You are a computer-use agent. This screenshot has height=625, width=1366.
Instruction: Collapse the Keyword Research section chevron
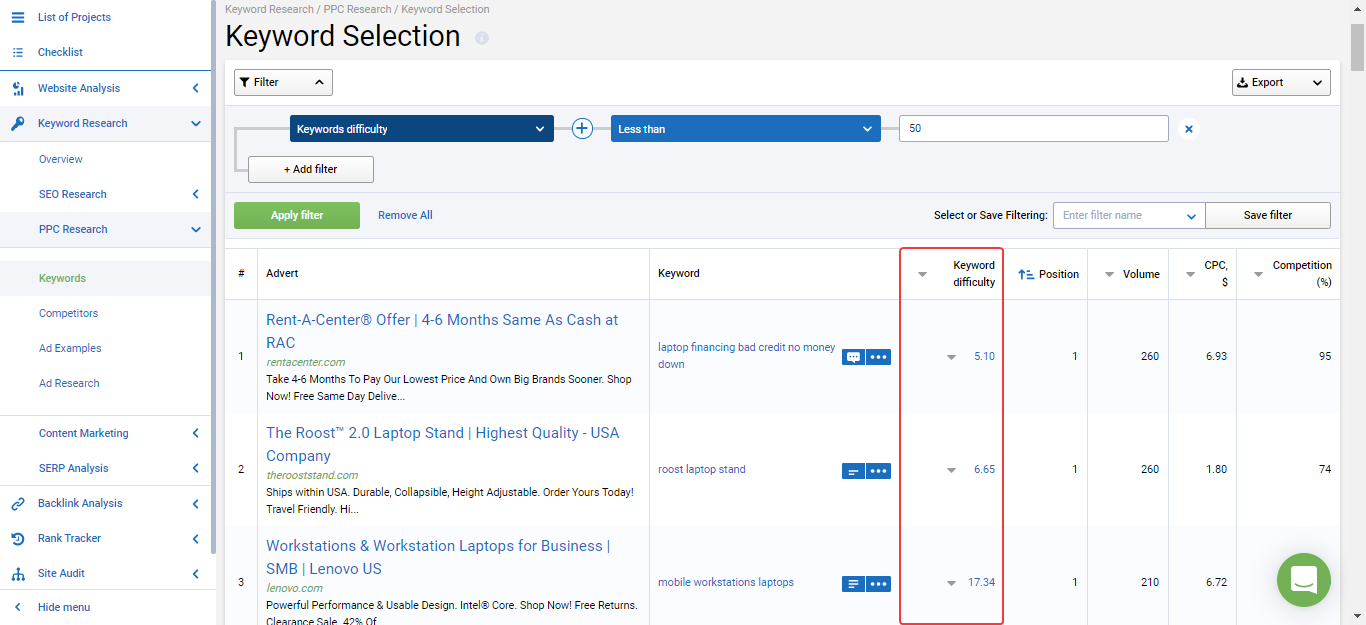click(x=195, y=123)
